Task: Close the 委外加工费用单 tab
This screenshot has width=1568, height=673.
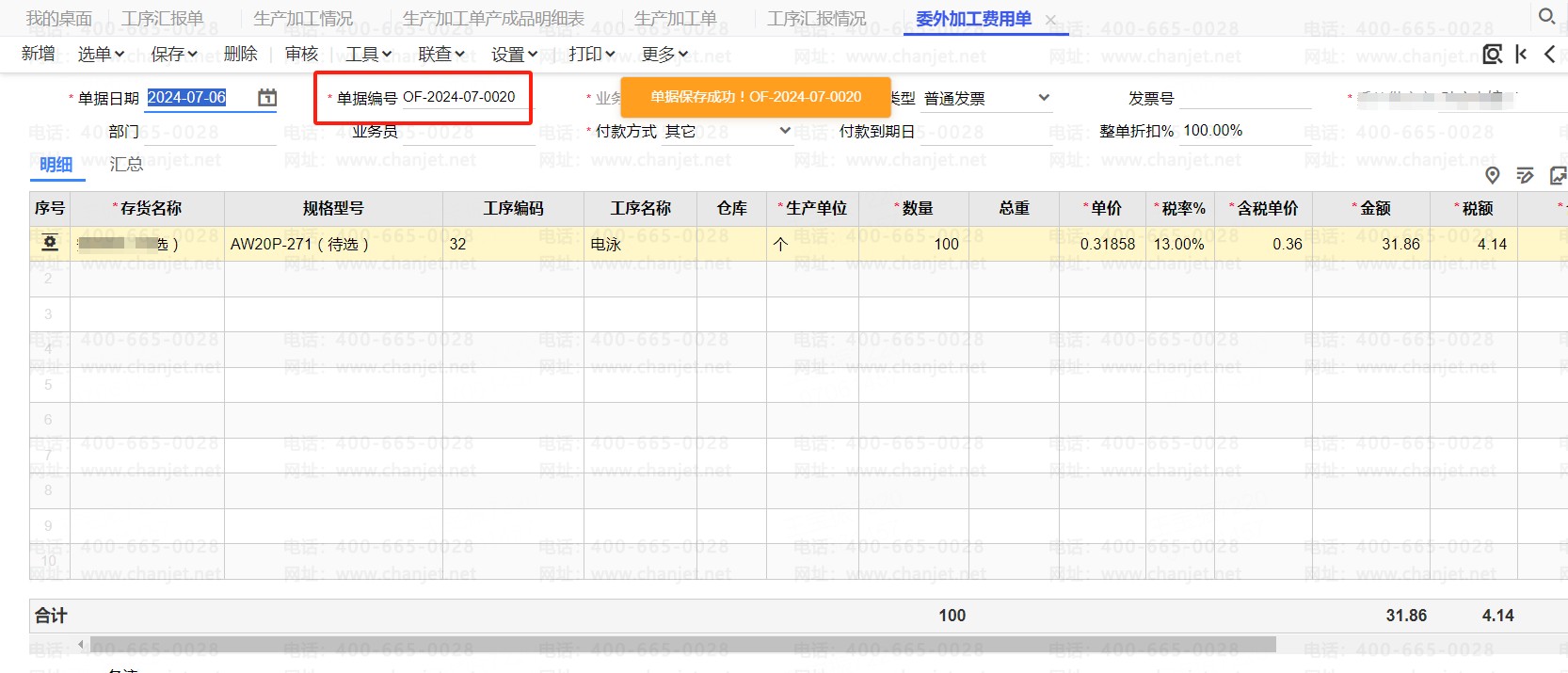Action: coord(1050,20)
